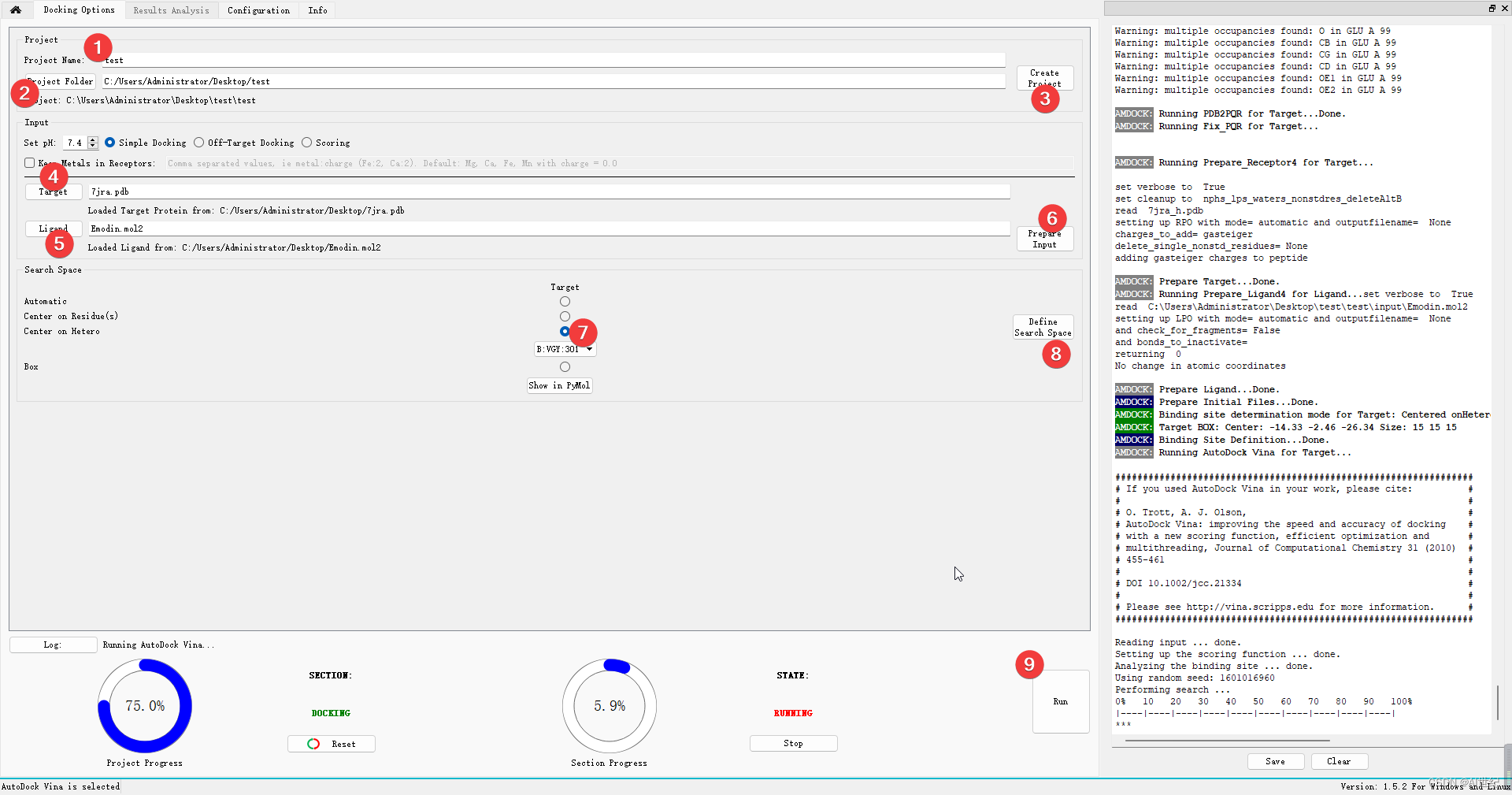This screenshot has width=1512, height=795.
Task: Click the Project Folder button
Action: (61, 81)
